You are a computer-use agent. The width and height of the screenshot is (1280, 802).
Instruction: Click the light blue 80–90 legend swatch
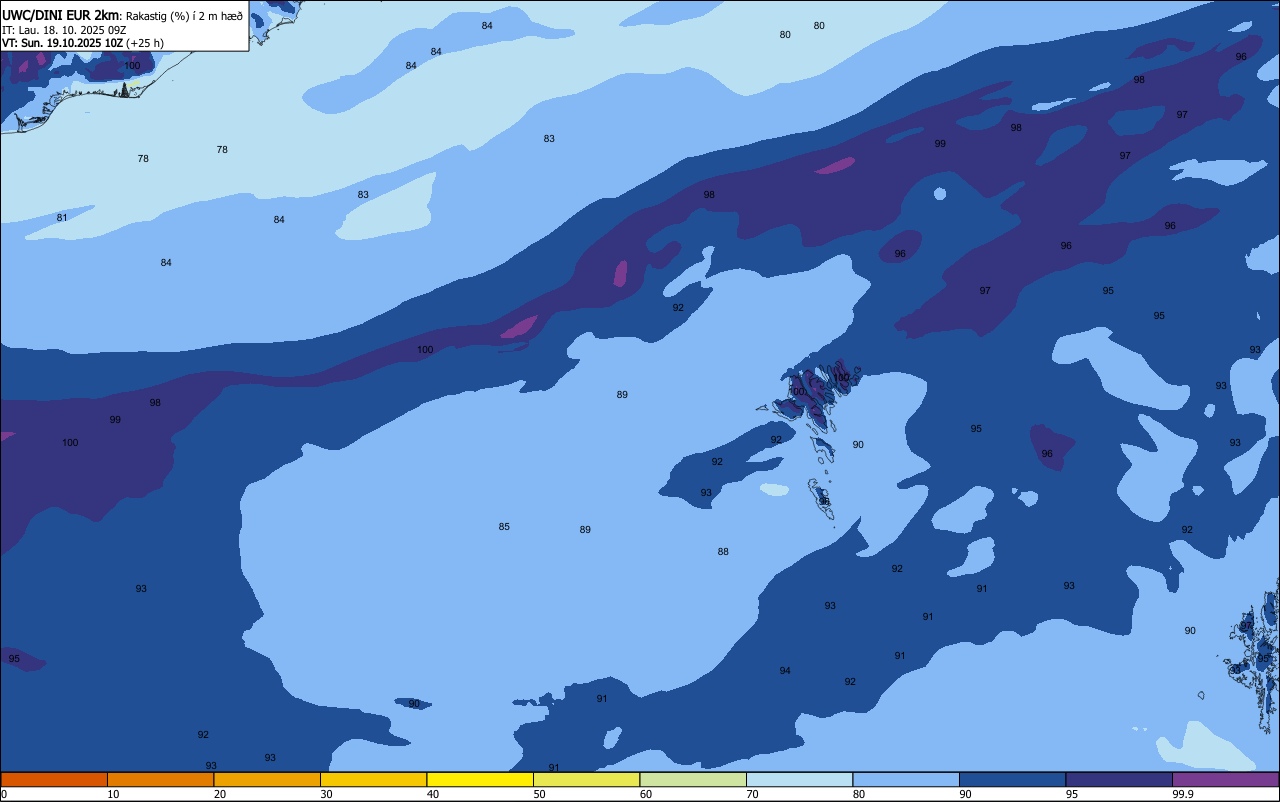coord(906,779)
